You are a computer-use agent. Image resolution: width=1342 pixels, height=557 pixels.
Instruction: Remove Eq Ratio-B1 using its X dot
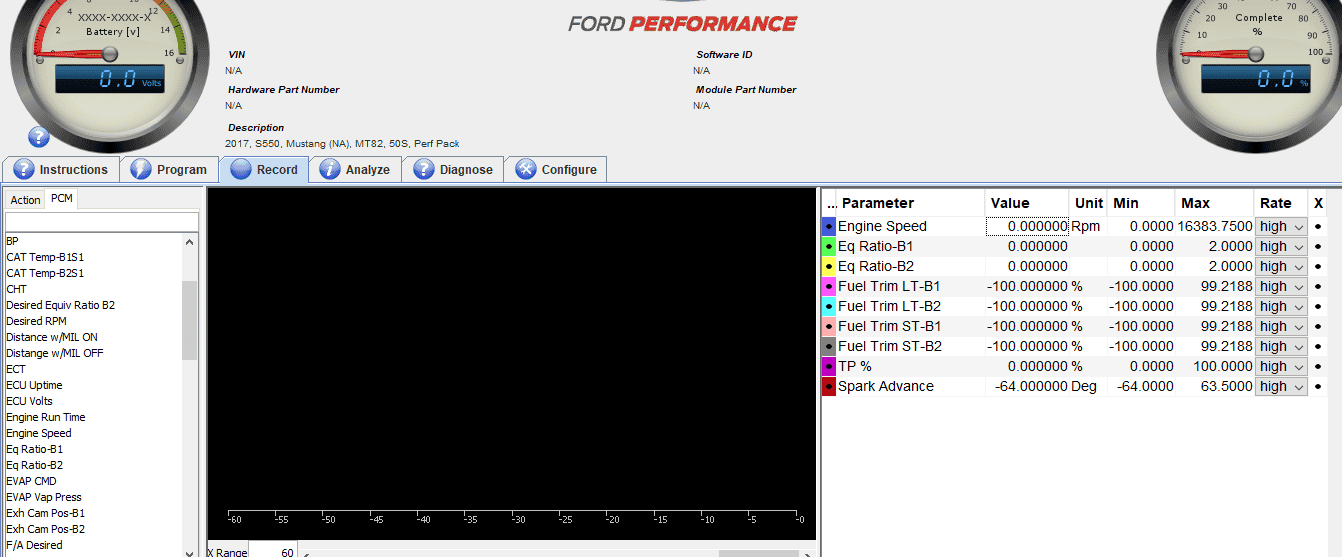coord(1318,247)
